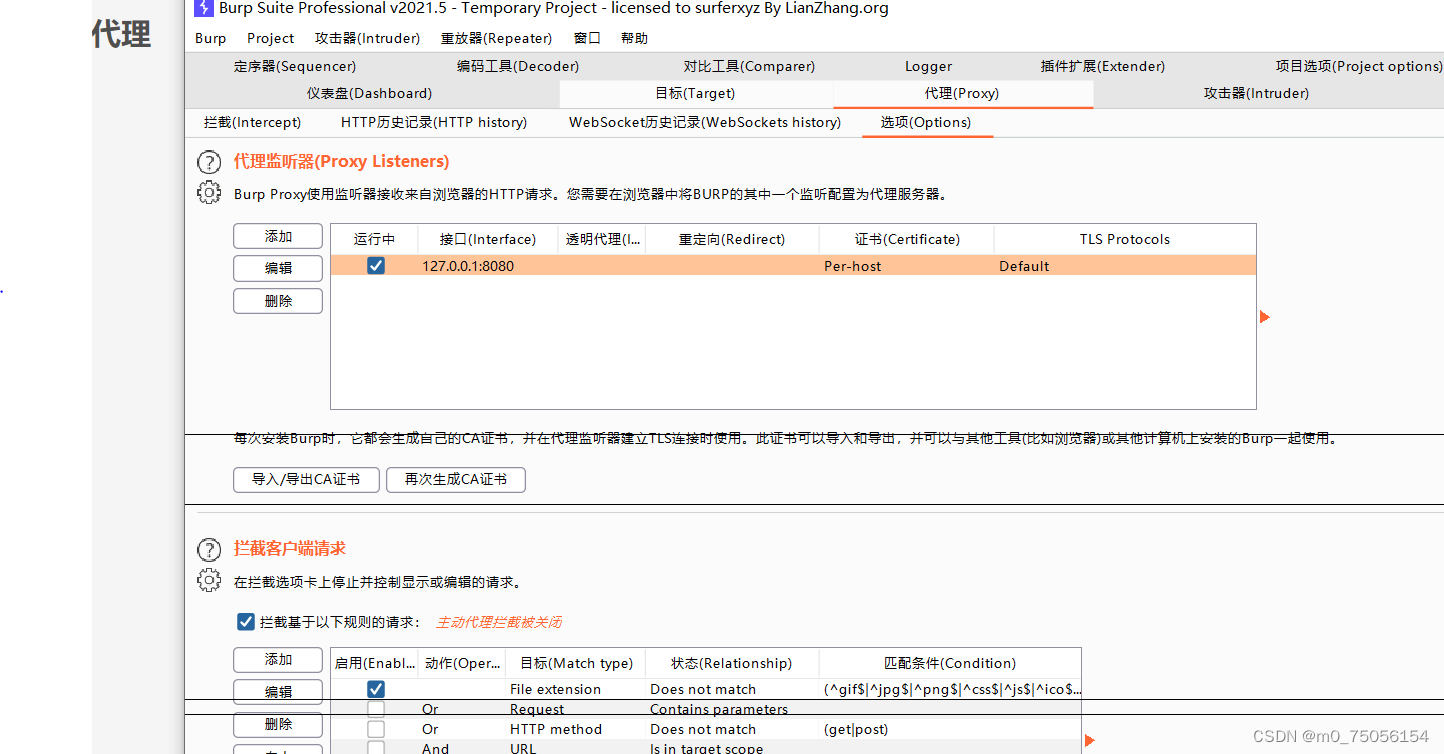1444x754 pixels.
Task: Open the 攻击器(Intruder) menu
Action: click(367, 38)
